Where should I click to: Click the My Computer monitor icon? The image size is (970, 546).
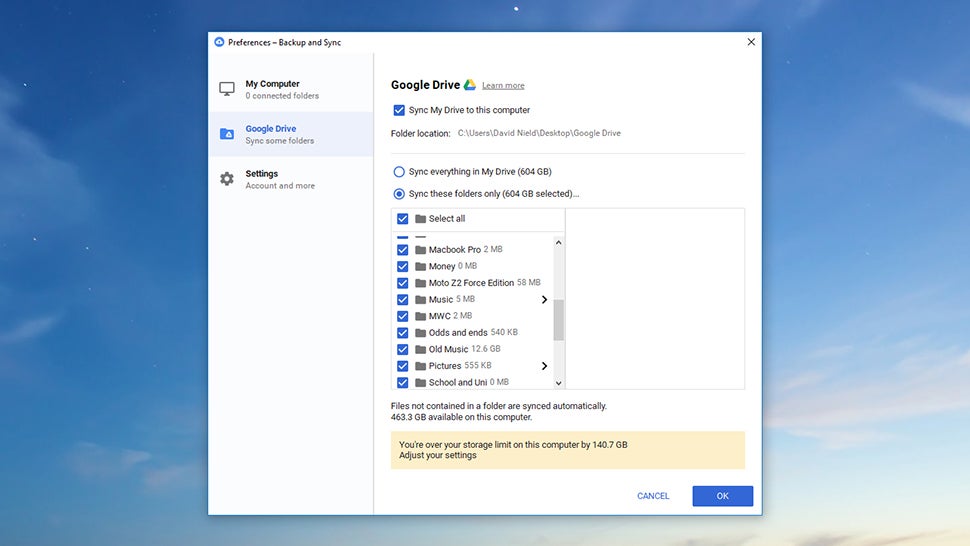[x=227, y=89]
